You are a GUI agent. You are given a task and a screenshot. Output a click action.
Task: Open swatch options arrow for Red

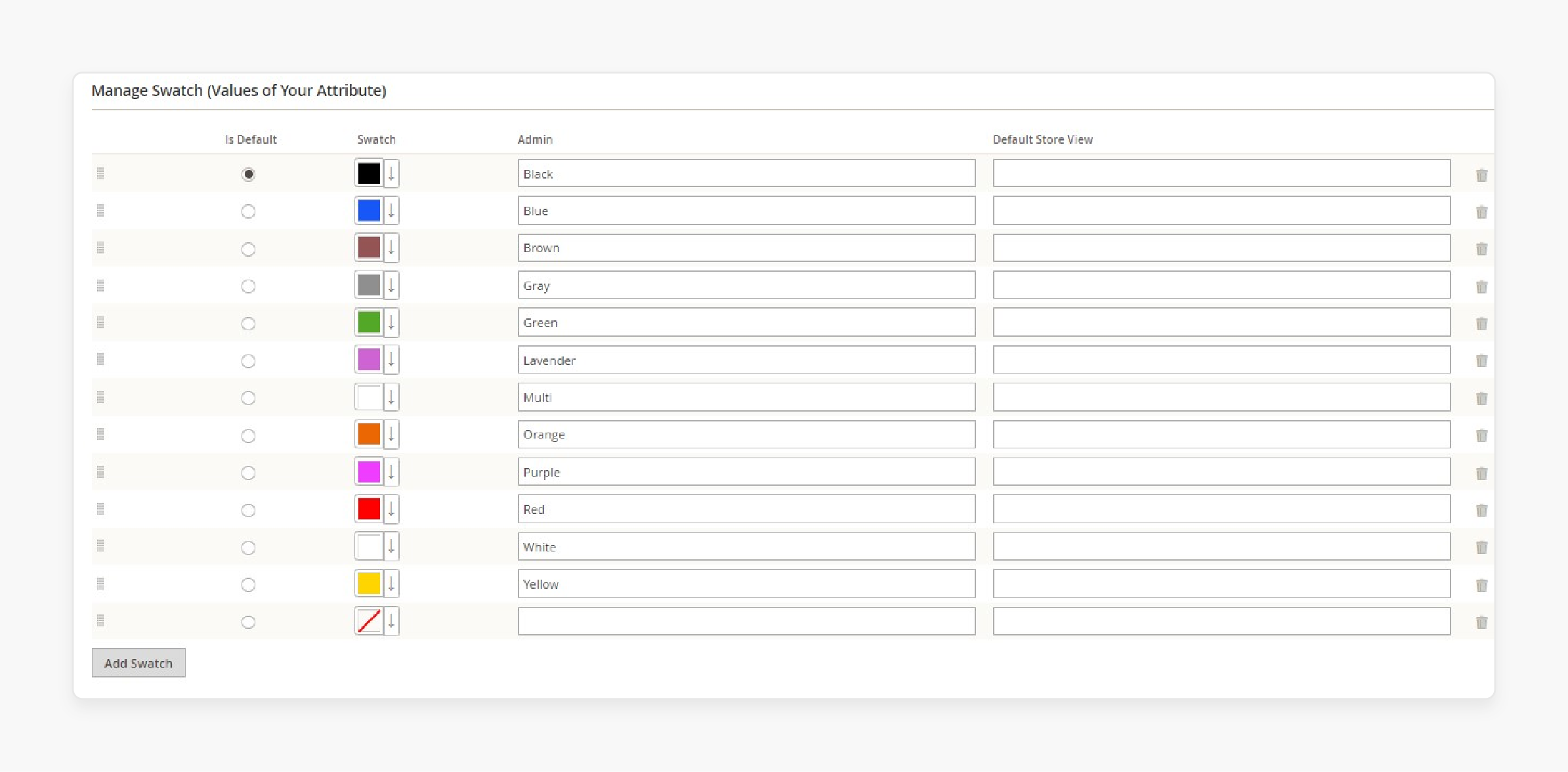(391, 509)
